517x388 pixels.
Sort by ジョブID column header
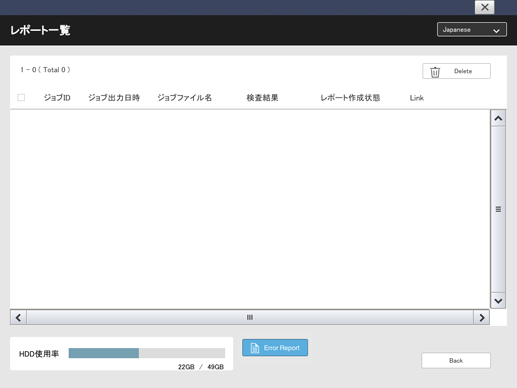(x=57, y=98)
